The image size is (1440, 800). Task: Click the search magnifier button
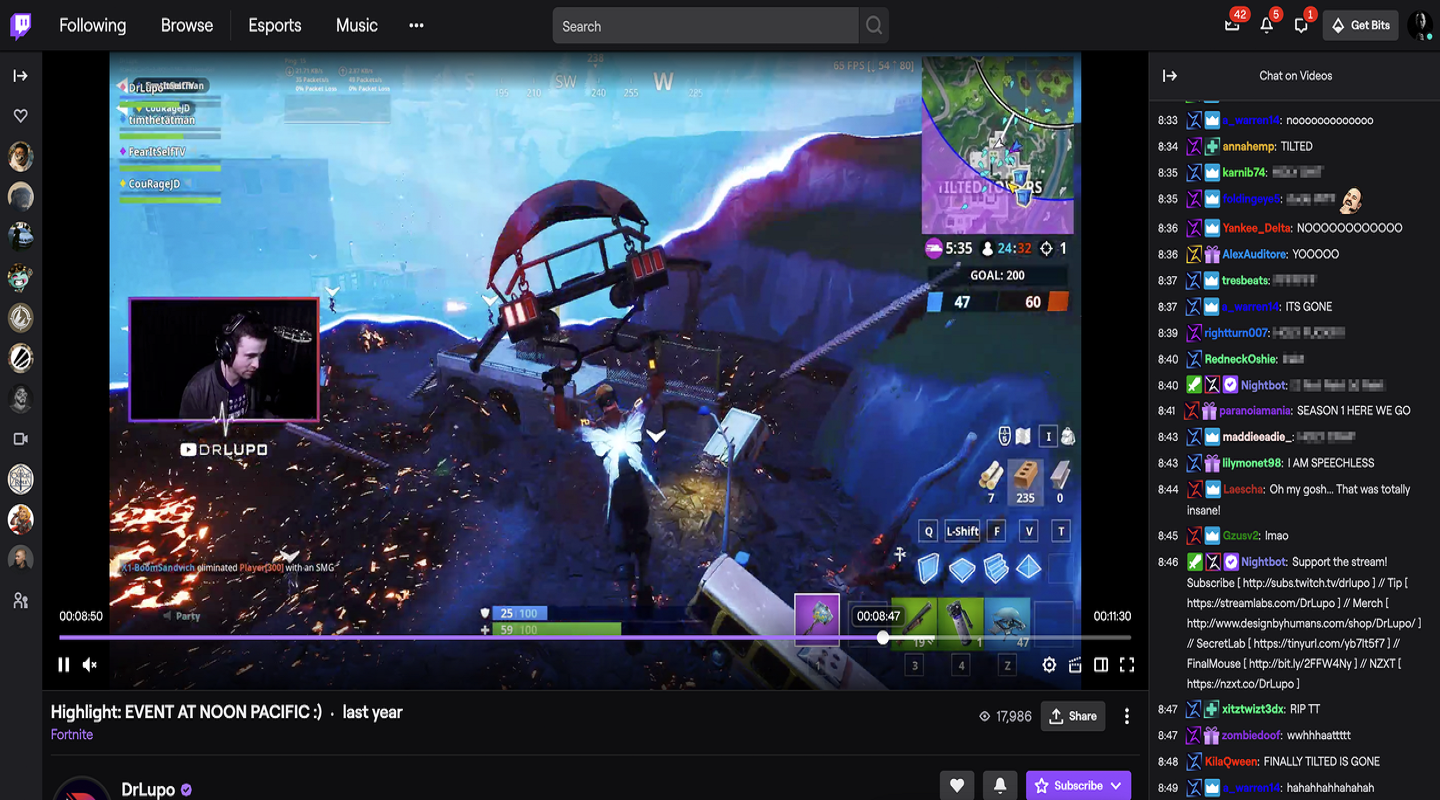[874, 26]
